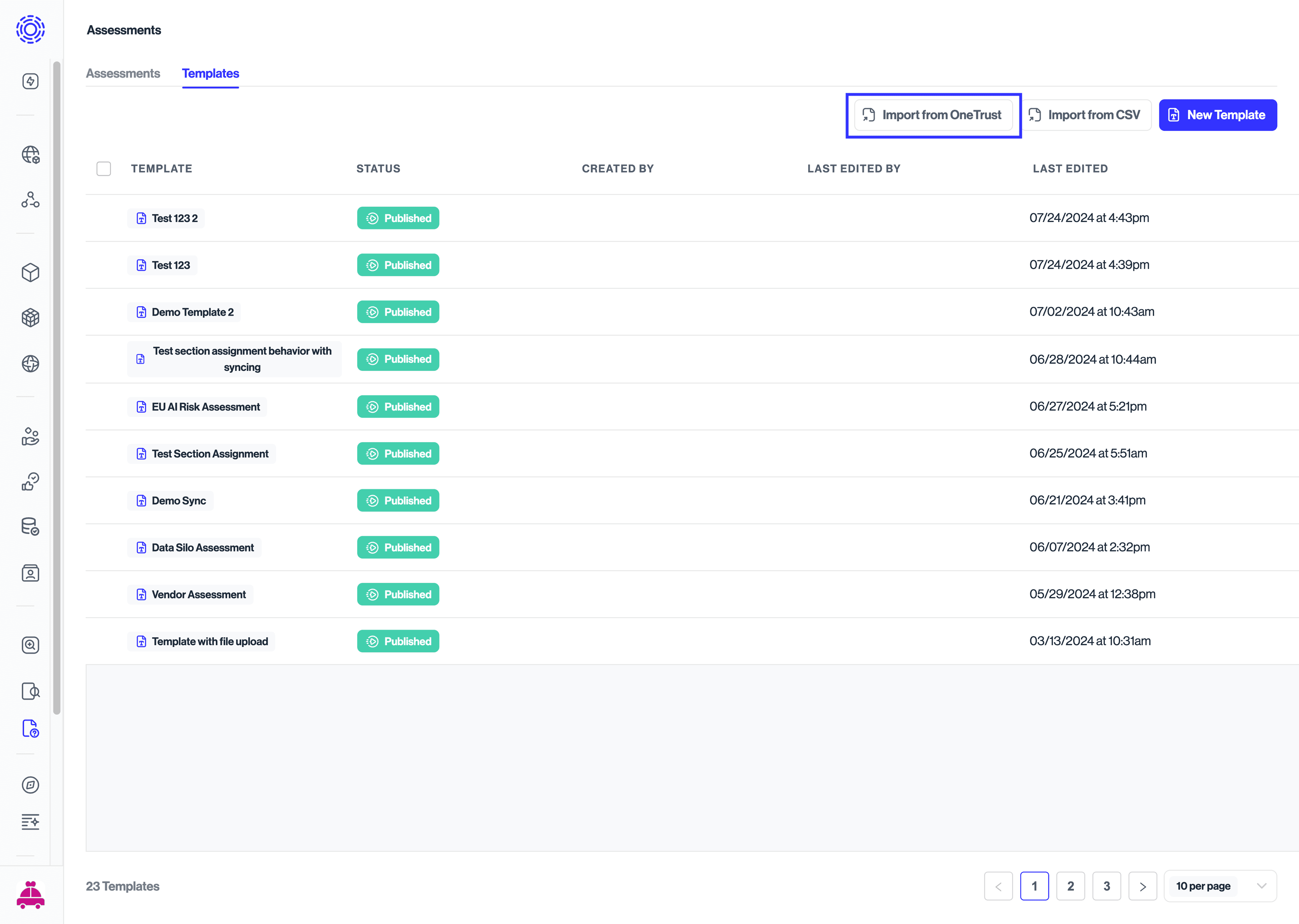Go to page 3 of templates

(x=1107, y=886)
